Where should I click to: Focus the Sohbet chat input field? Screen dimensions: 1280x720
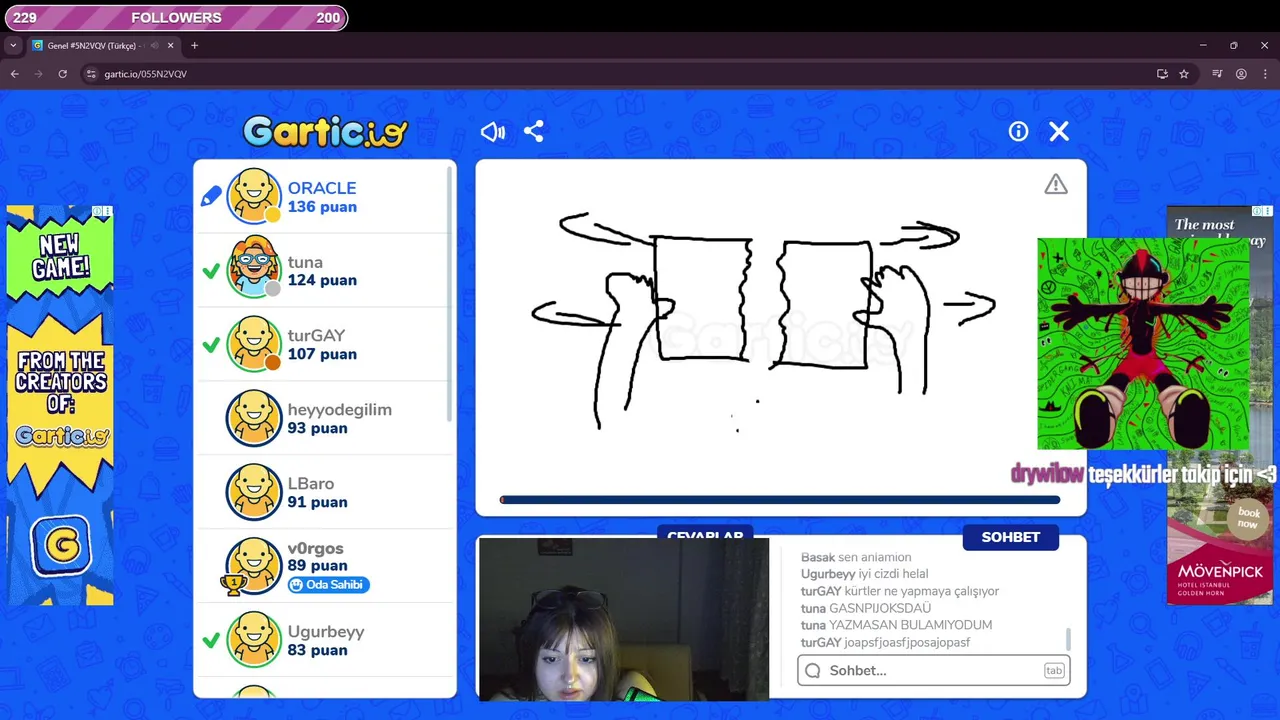tap(934, 670)
